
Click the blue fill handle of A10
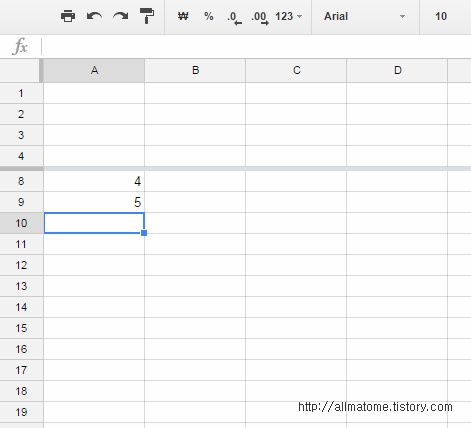point(144,233)
